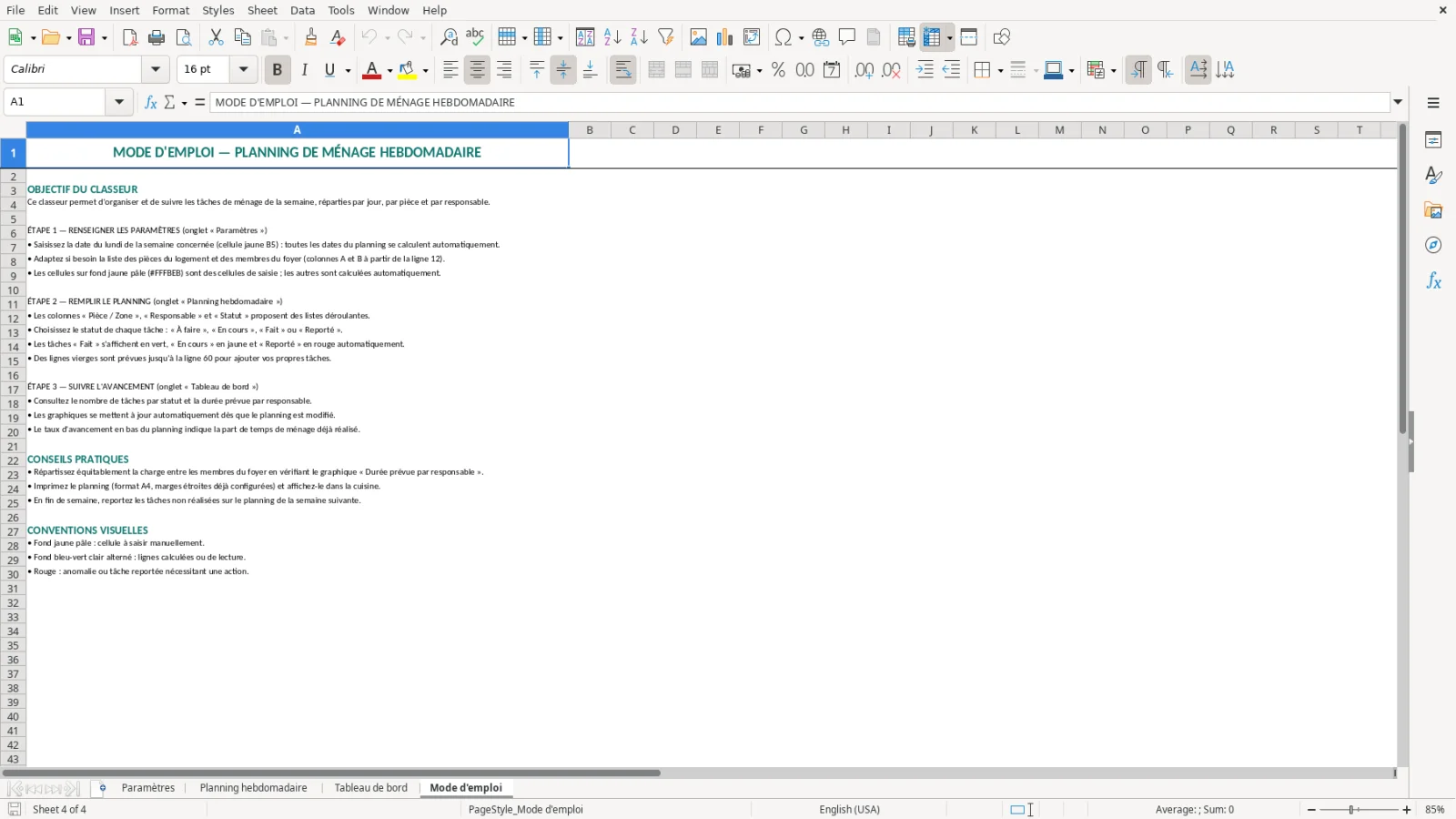
Task: Open the Format menu
Action: pyautogui.click(x=171, y=10)
